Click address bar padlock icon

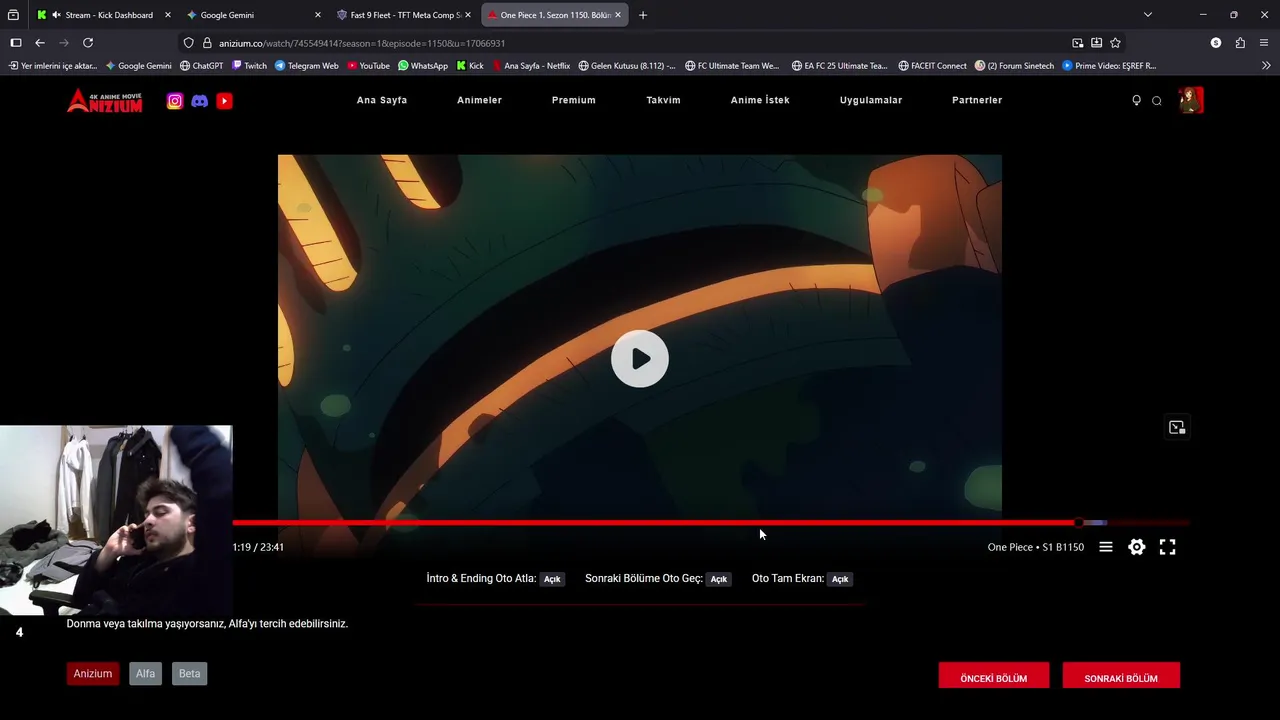point(207,43)
